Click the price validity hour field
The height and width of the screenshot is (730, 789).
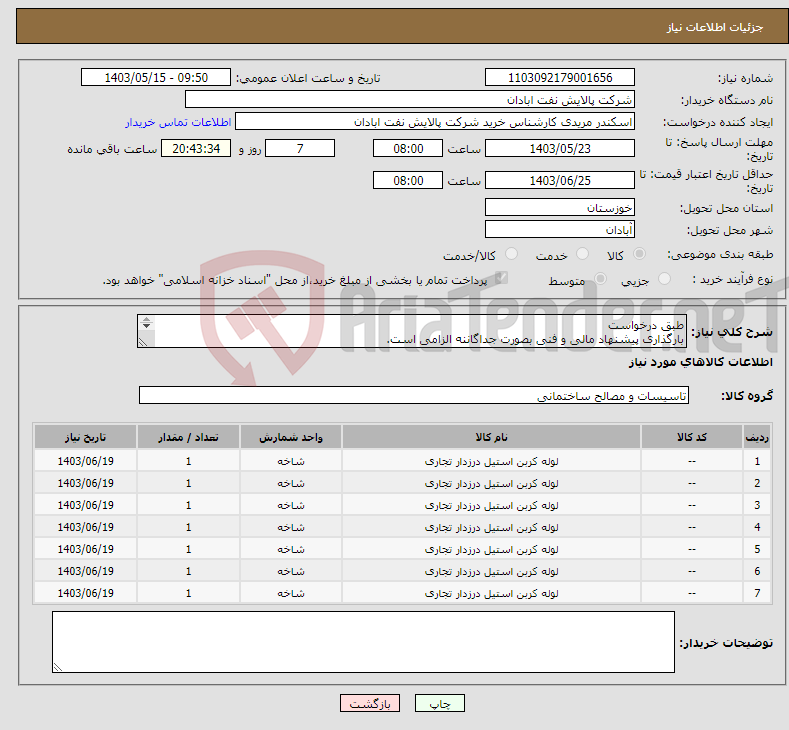pos(408,180)
